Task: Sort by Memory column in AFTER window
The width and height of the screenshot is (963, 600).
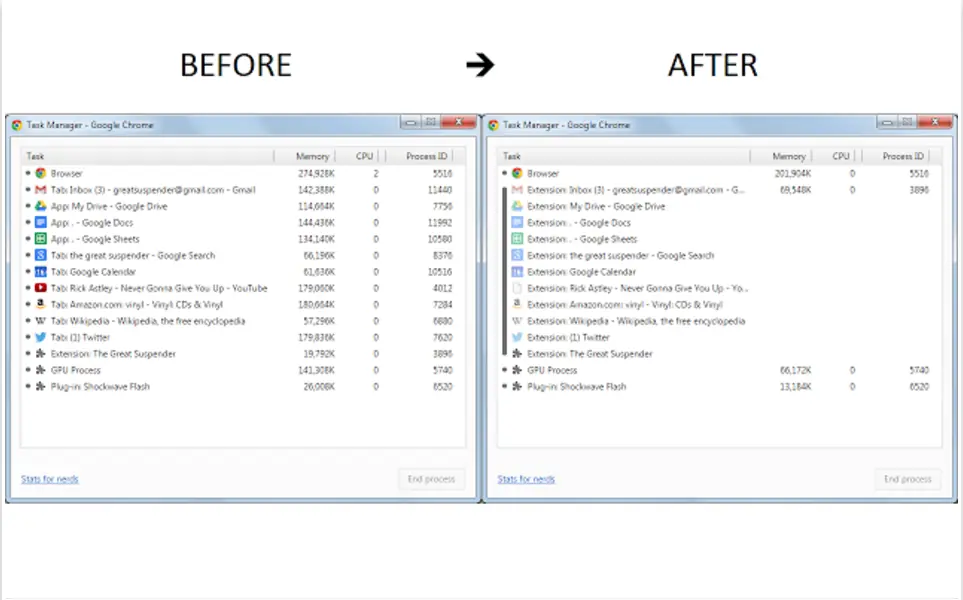Action: [x=781, y=156]
